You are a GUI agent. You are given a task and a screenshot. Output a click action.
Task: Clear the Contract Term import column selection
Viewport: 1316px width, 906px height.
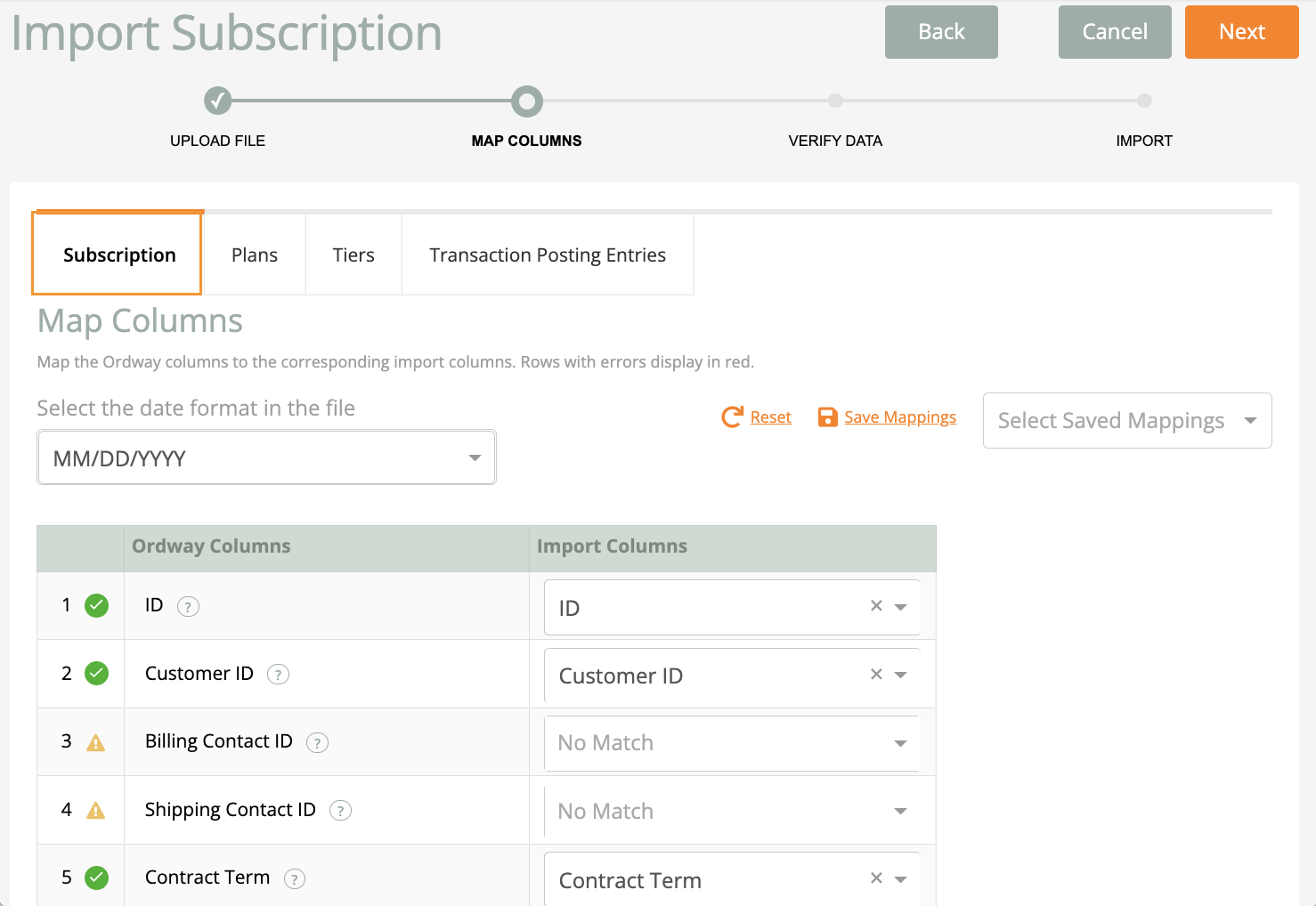tap(876, 878)
